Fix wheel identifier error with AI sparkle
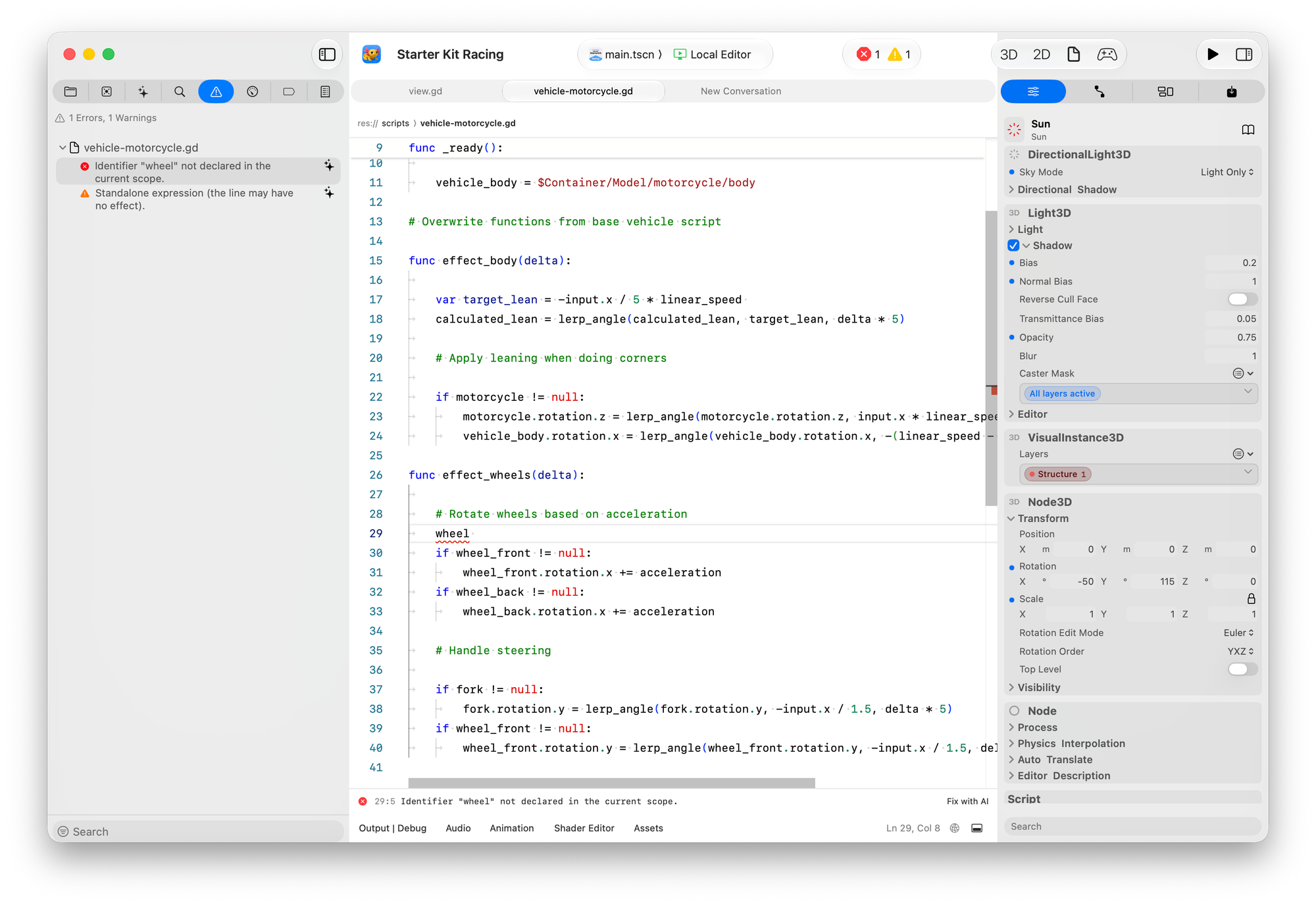Image resolution: width=1316 pixels, height=905 pixels. (329, 166)
